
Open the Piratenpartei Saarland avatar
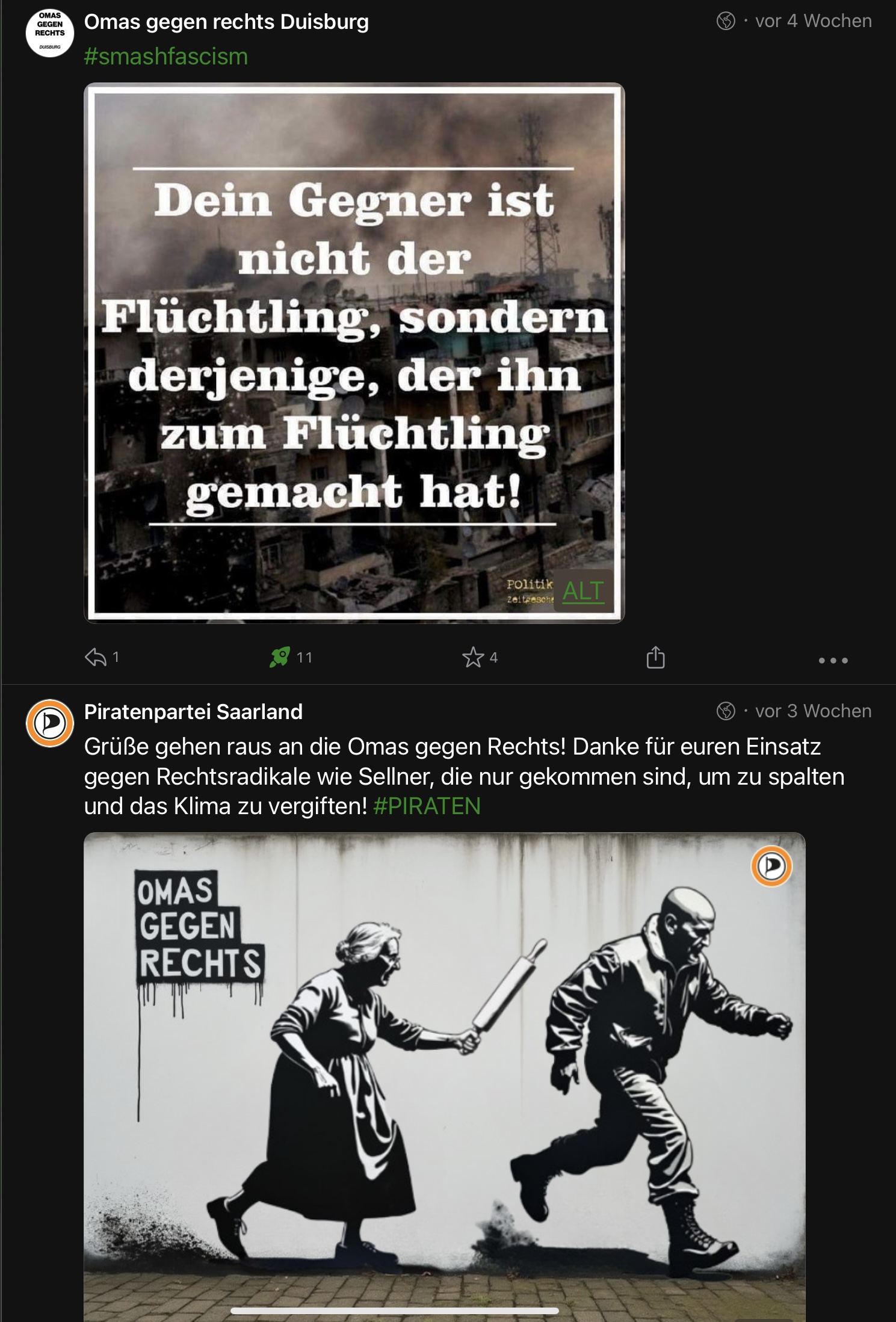(50, 723)
